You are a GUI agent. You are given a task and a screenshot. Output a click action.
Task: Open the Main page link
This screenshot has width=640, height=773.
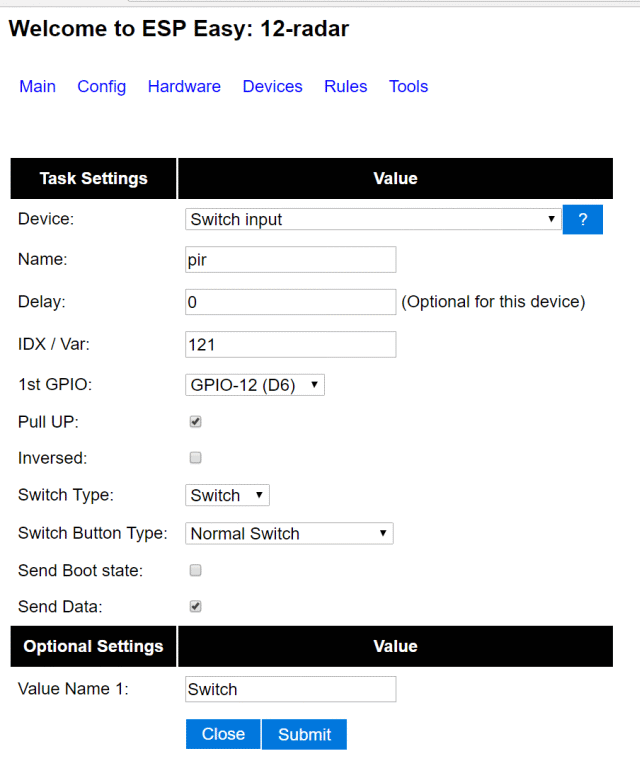37,86
